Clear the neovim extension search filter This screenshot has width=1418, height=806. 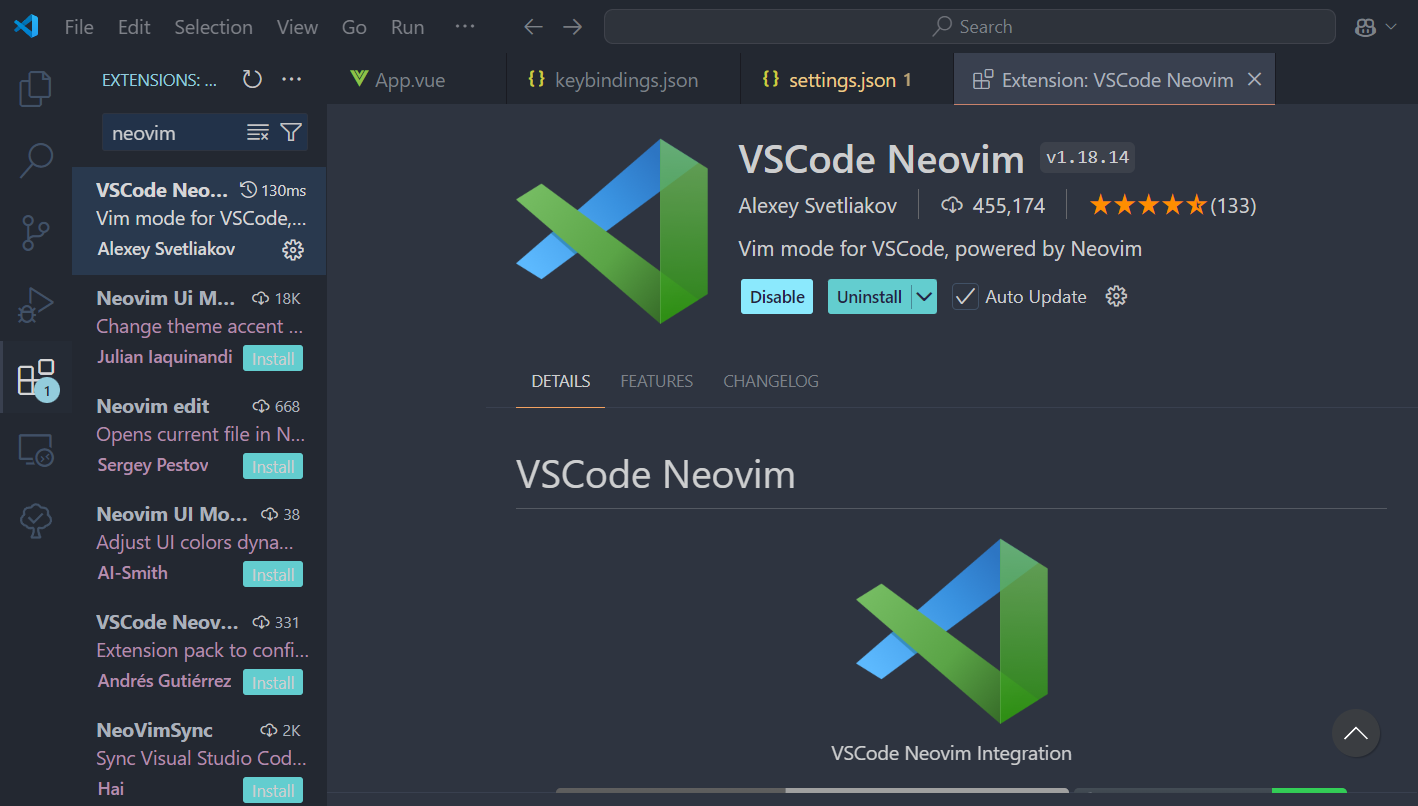pyautogui.click(x=258, y=131)
